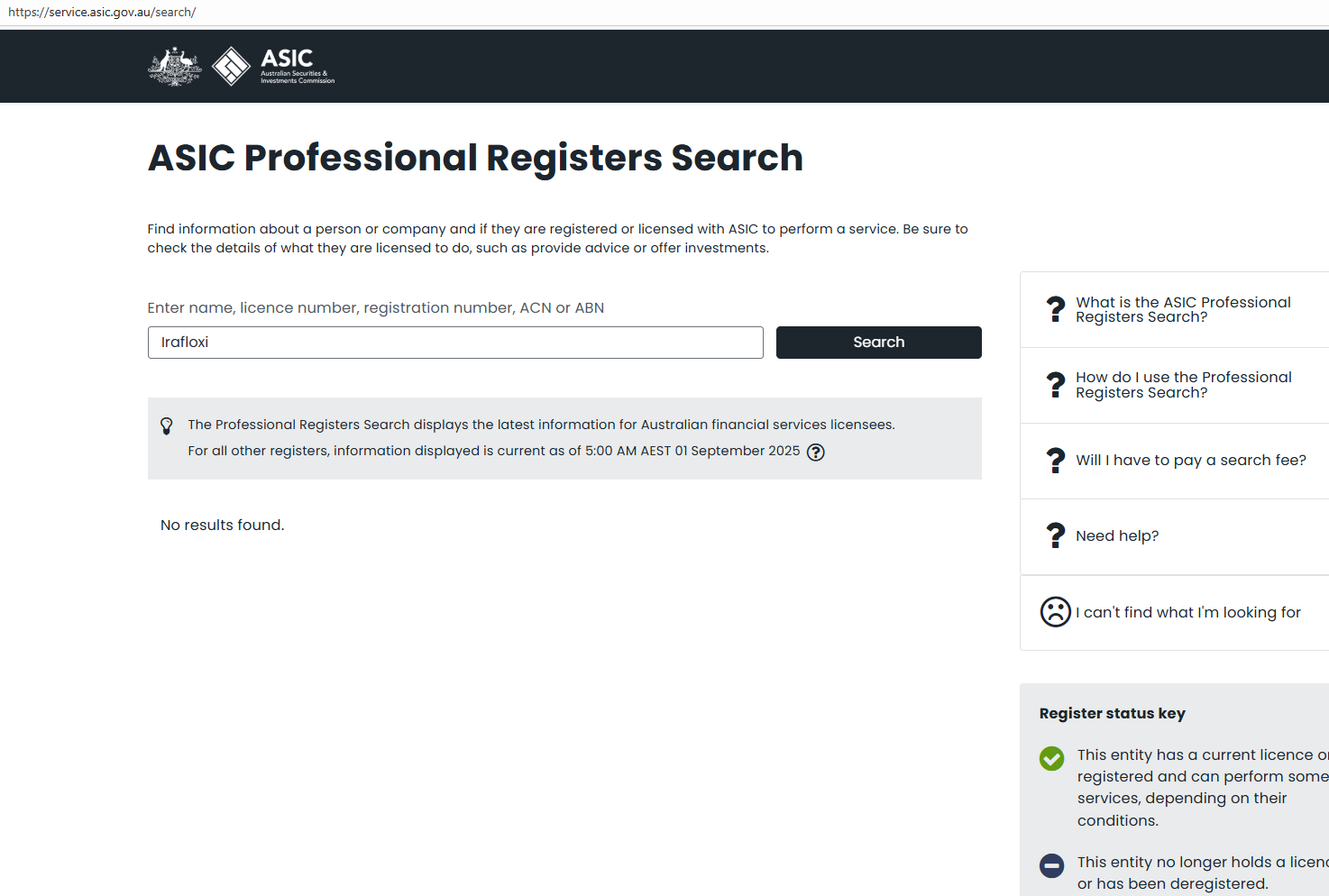
Task: Click the browser URL address text
Action: 102,13
